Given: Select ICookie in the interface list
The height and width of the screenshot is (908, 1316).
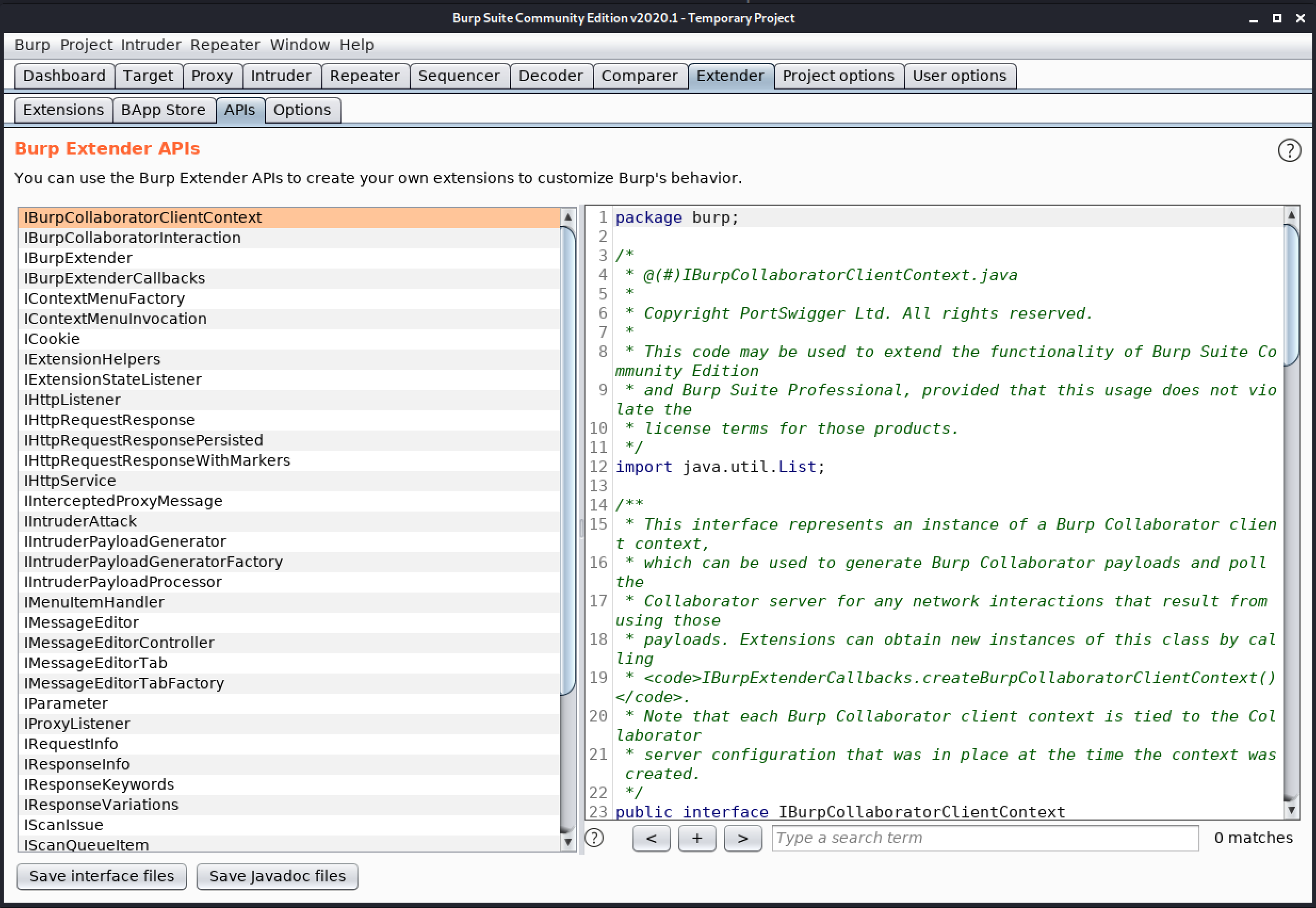Looking at the screenshot, I should (289, 338).
